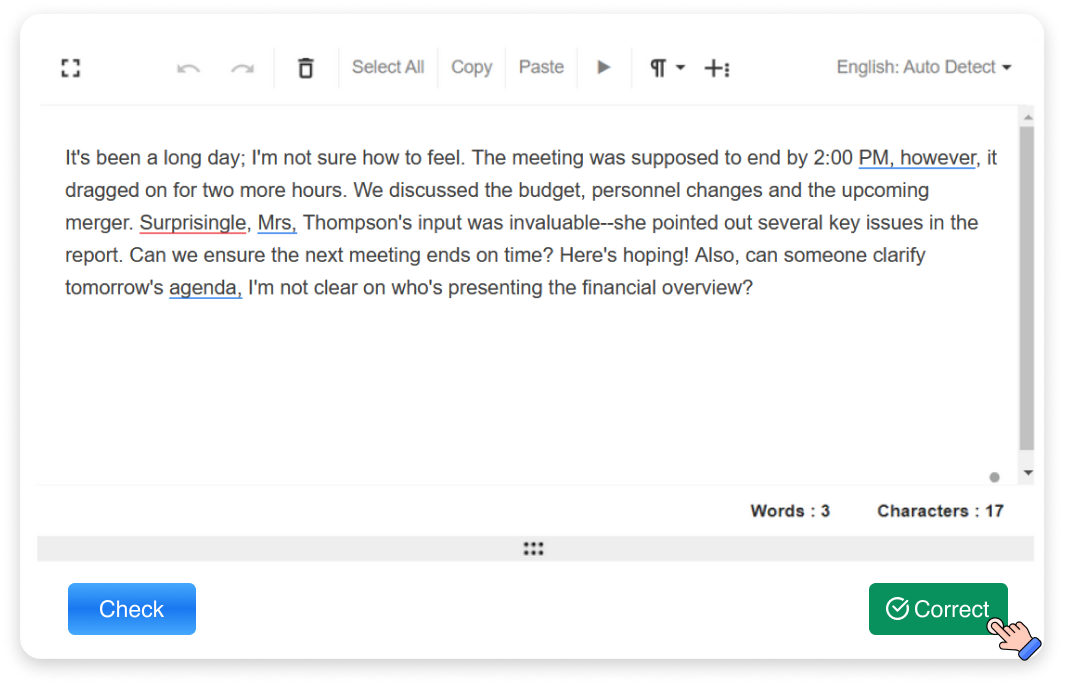Toggle paragraph marks with the pilcrow icon

tap(658, 67)
